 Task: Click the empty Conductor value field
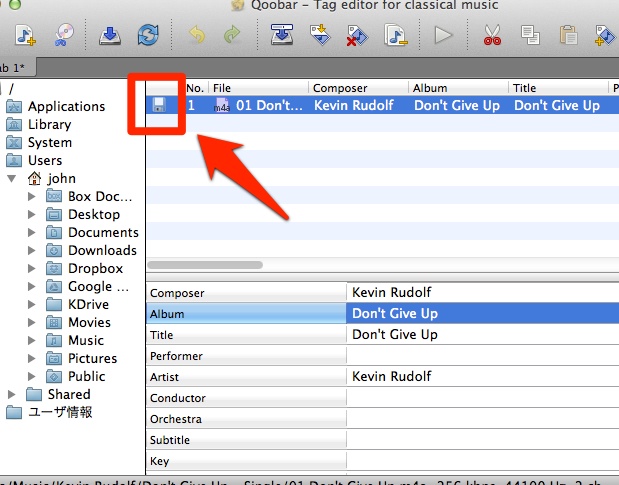pos(482,397)
